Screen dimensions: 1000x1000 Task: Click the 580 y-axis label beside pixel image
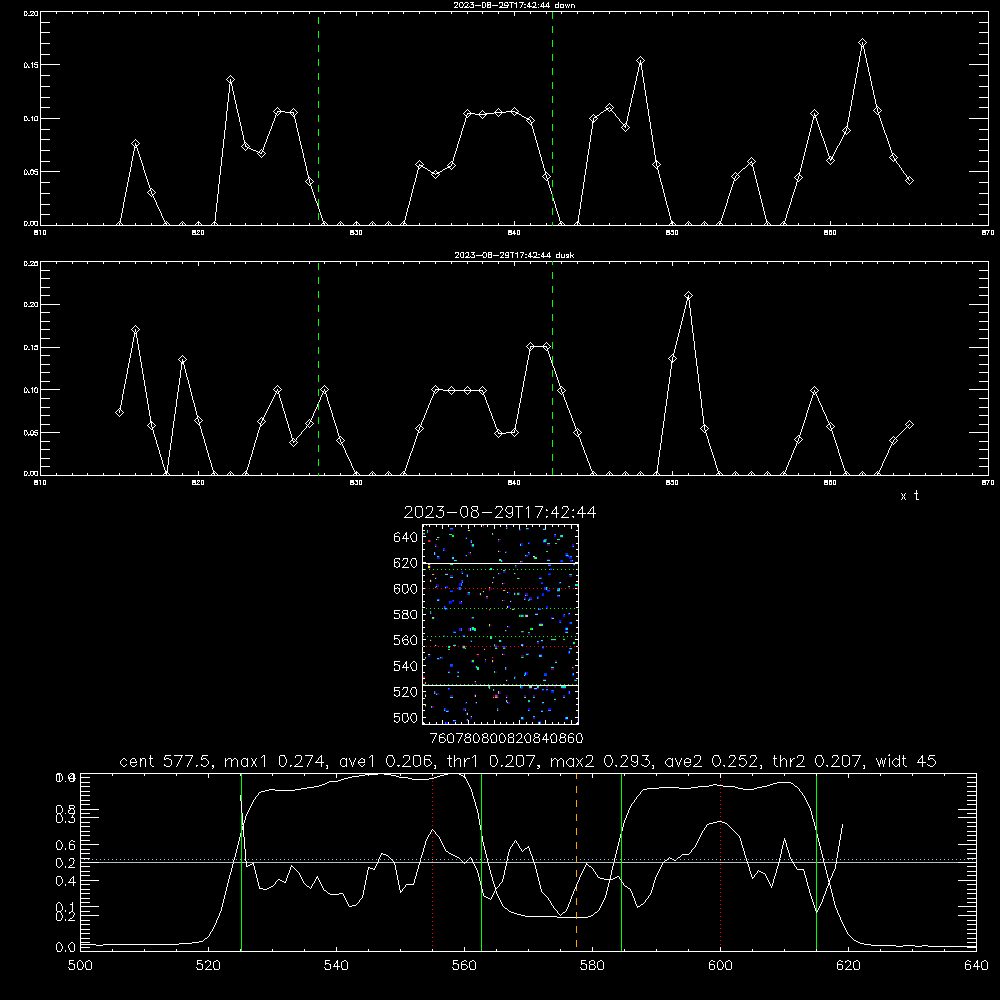click(x=406, y=615)
